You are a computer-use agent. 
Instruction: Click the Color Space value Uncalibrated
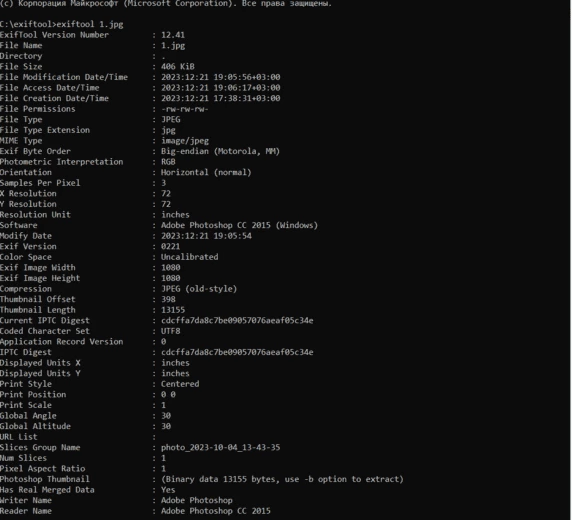click(190, 257)
